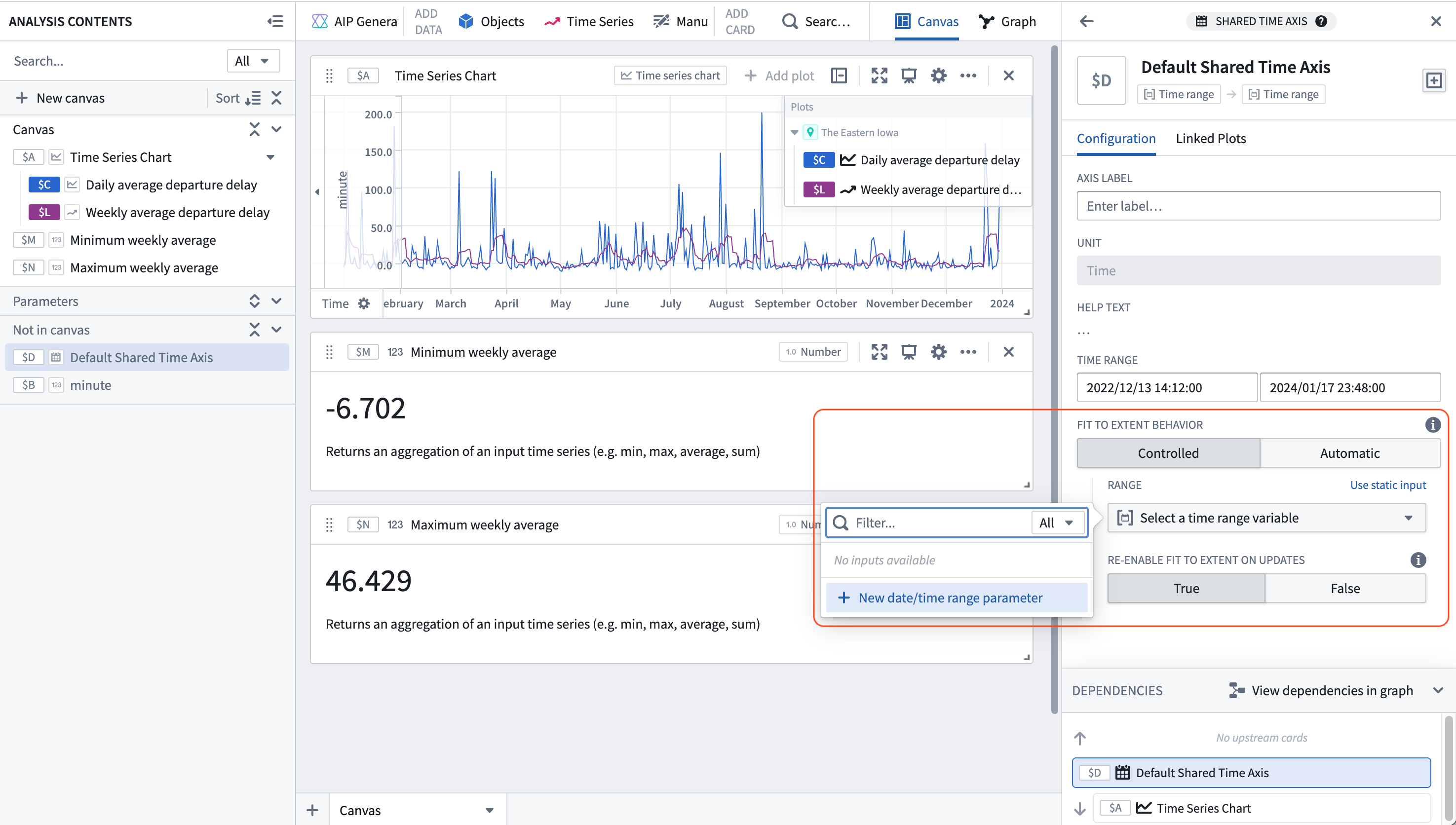Open presentation mode icon on Minimum weekly average

pyautogui.click(x=909, y=352)
